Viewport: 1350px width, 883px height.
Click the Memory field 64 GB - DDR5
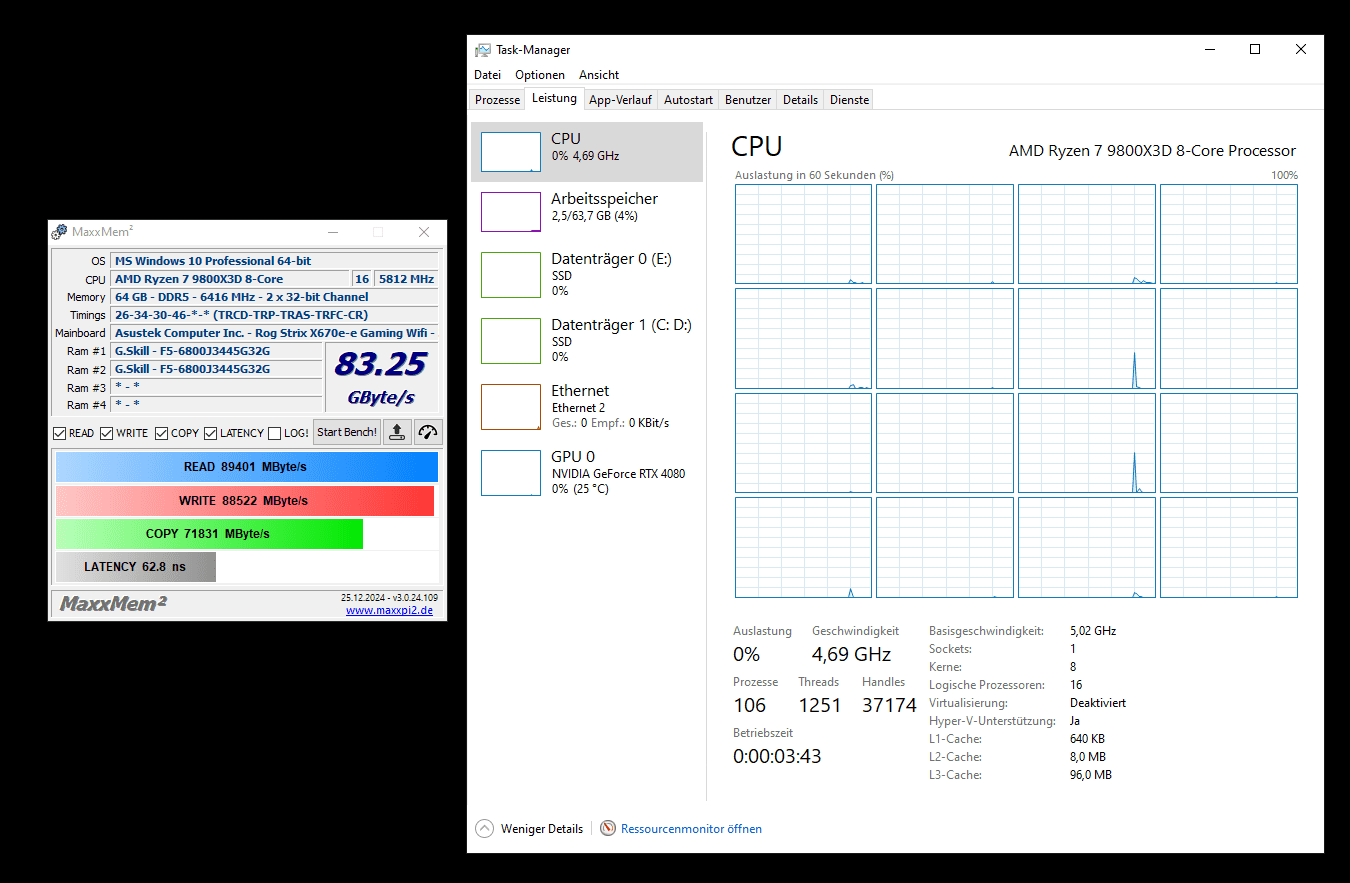point(275,297)
